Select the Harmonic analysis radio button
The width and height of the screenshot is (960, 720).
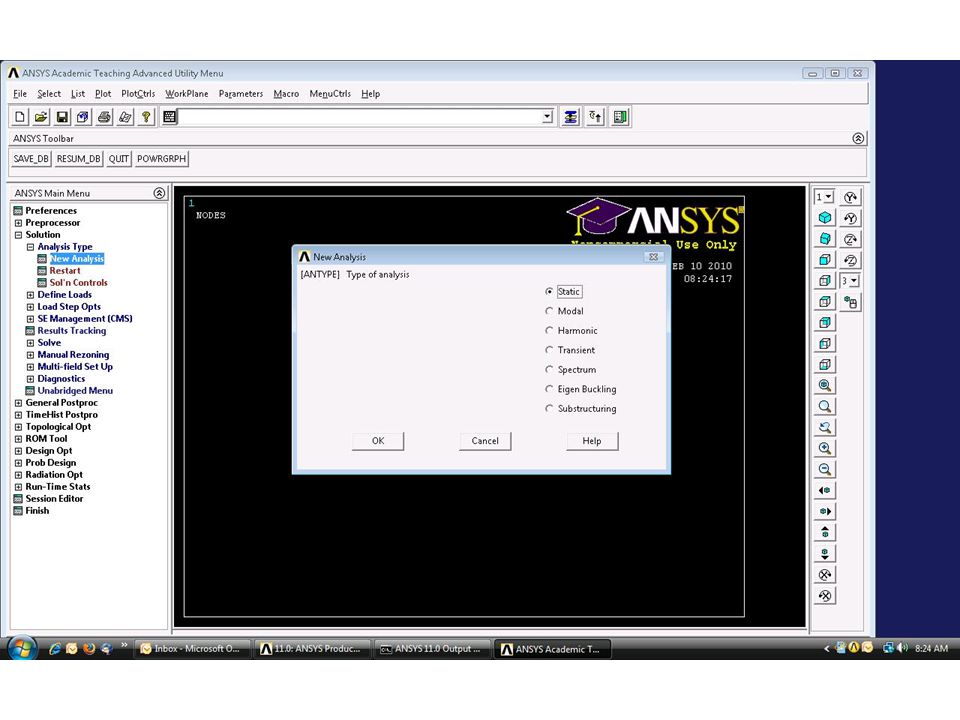coord(549,331)
